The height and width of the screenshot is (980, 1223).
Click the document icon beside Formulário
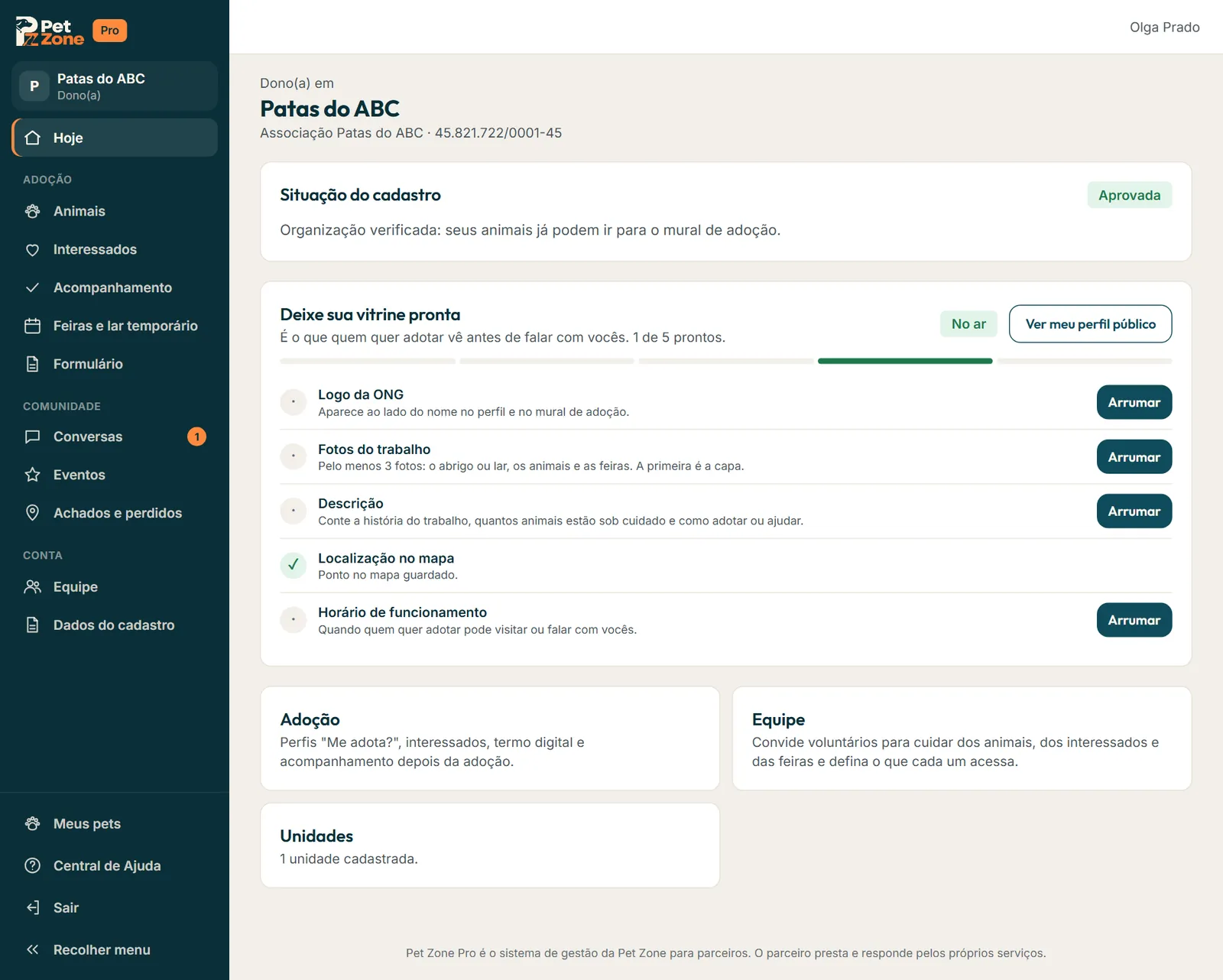[x=32, y=364]
